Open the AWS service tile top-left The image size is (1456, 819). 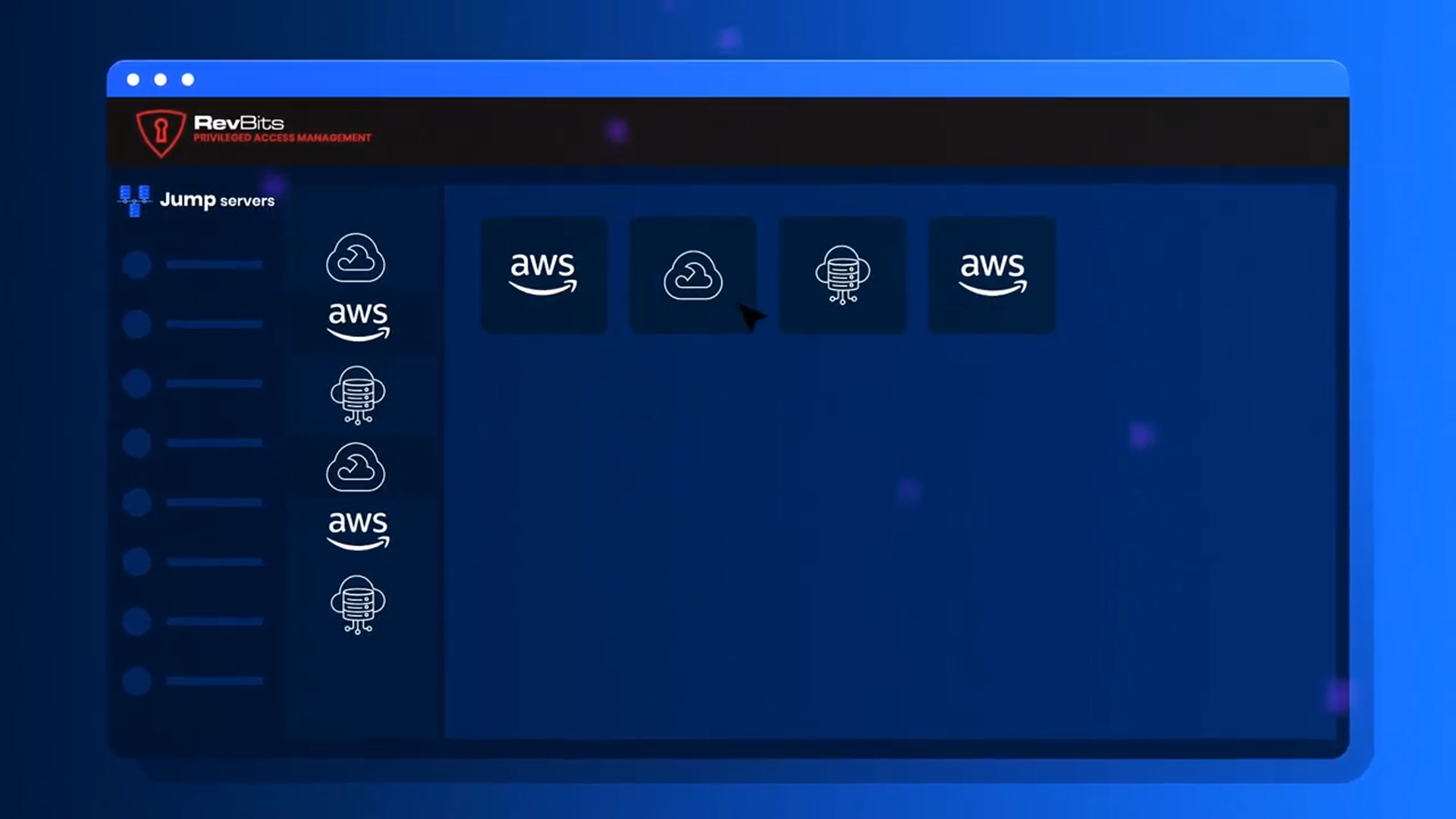(x=542, y=275)
